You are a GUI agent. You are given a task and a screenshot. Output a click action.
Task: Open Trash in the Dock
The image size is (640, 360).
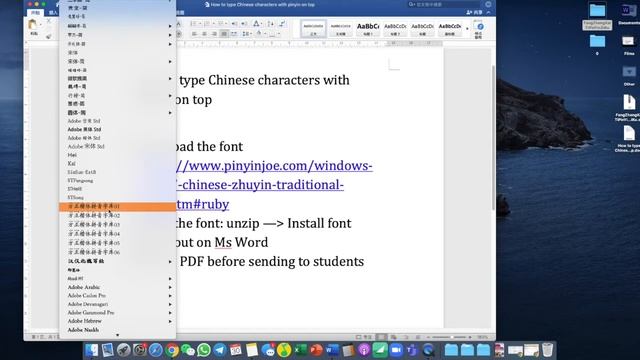coord(547,350)
